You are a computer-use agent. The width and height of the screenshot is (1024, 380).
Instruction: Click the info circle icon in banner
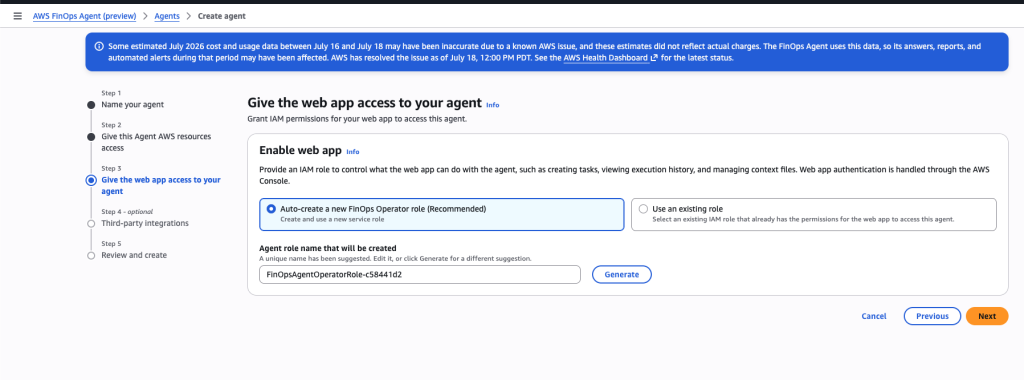click(x=99, y=46)
